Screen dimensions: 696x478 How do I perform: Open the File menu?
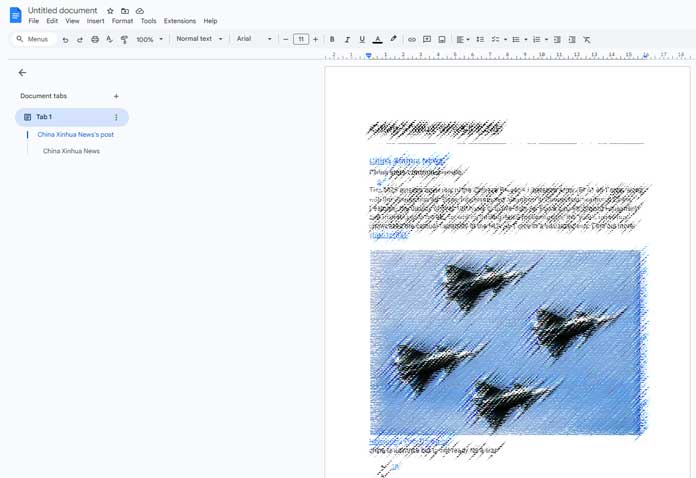[x=34, y=21]
